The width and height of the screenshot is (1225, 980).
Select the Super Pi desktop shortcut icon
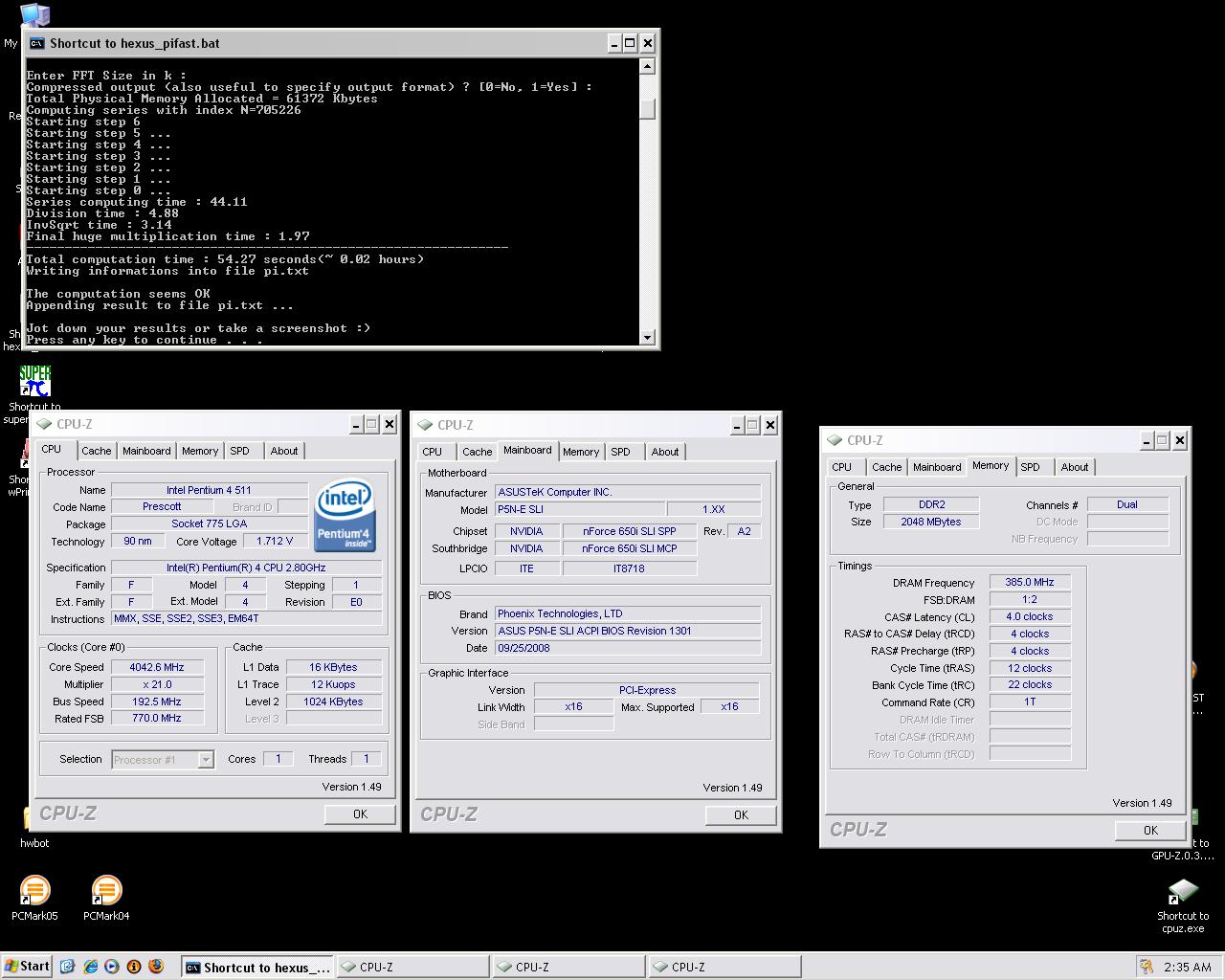34,381
